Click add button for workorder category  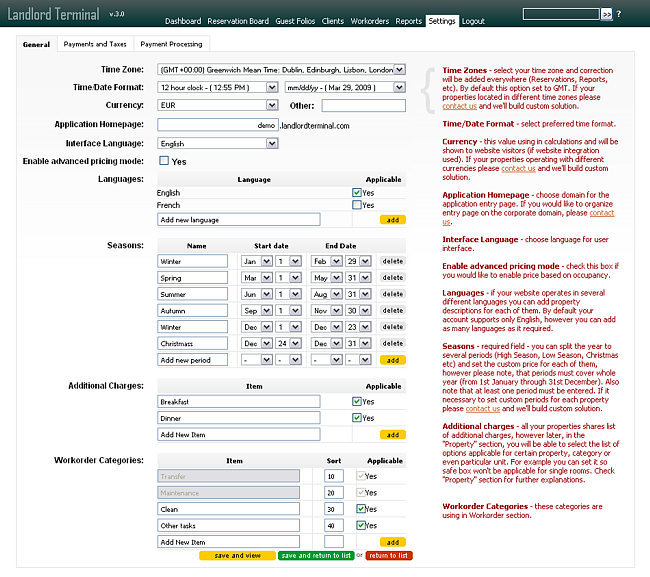(x=393, y=542)
